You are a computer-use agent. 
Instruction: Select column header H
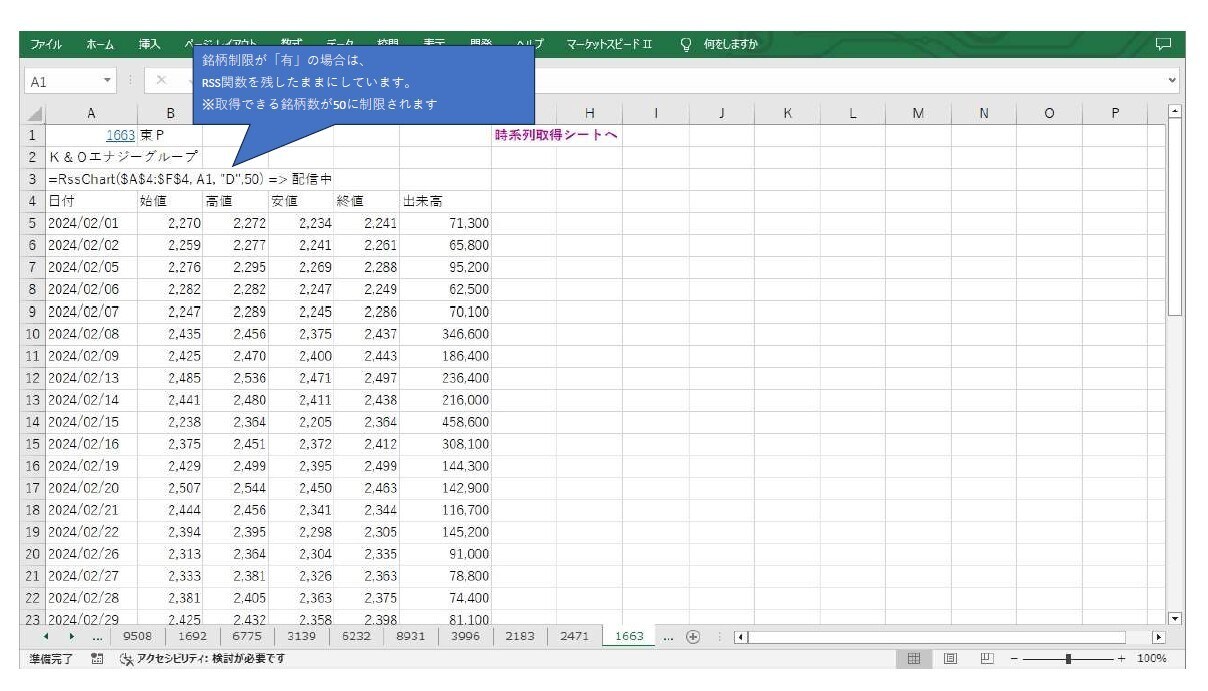589,114
